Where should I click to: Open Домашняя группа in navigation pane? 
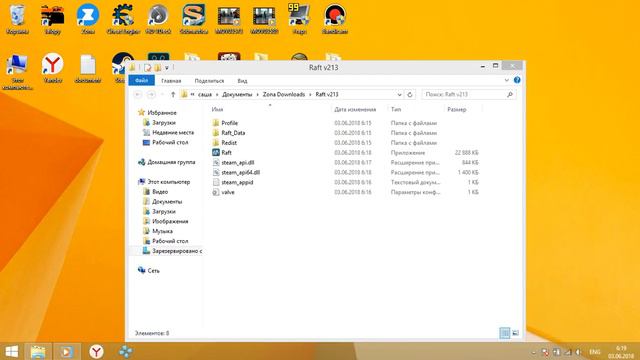tap(171, 162)
